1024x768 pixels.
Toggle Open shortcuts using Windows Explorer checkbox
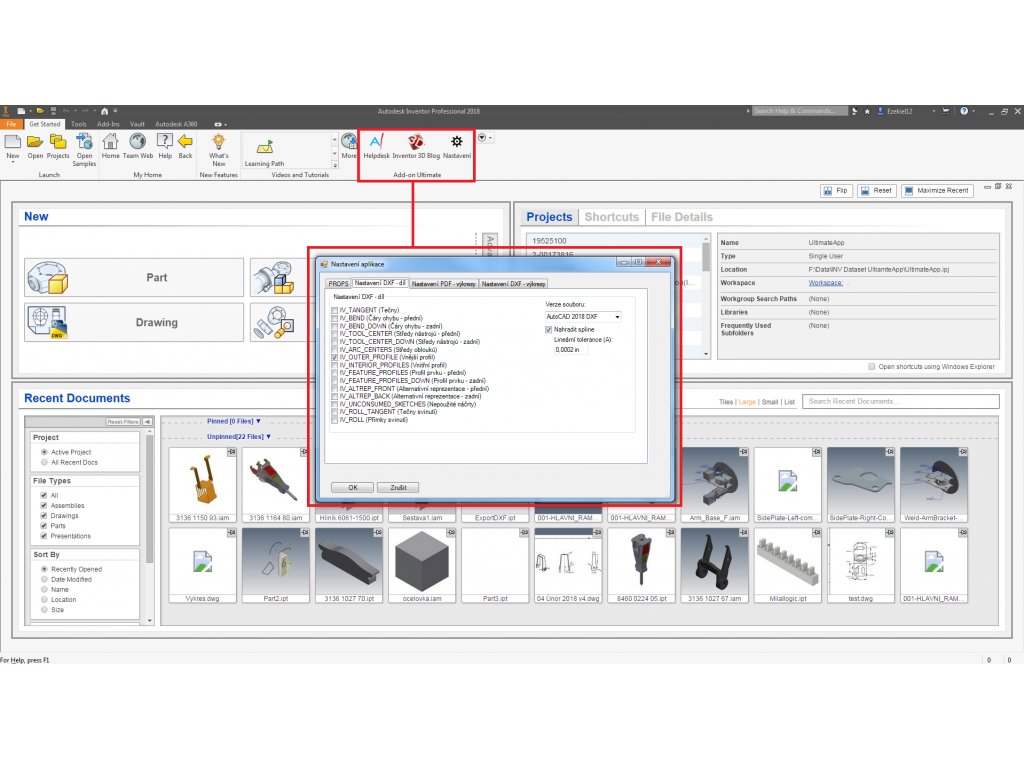point(871,367)
